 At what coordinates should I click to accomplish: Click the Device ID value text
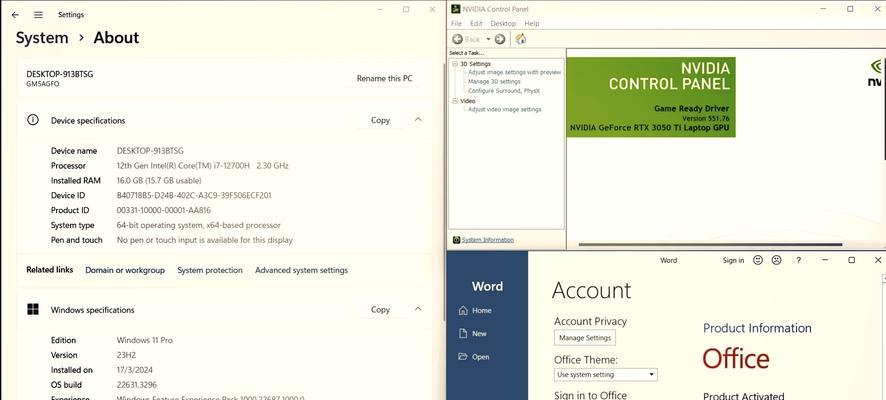[x=194, y=195]
